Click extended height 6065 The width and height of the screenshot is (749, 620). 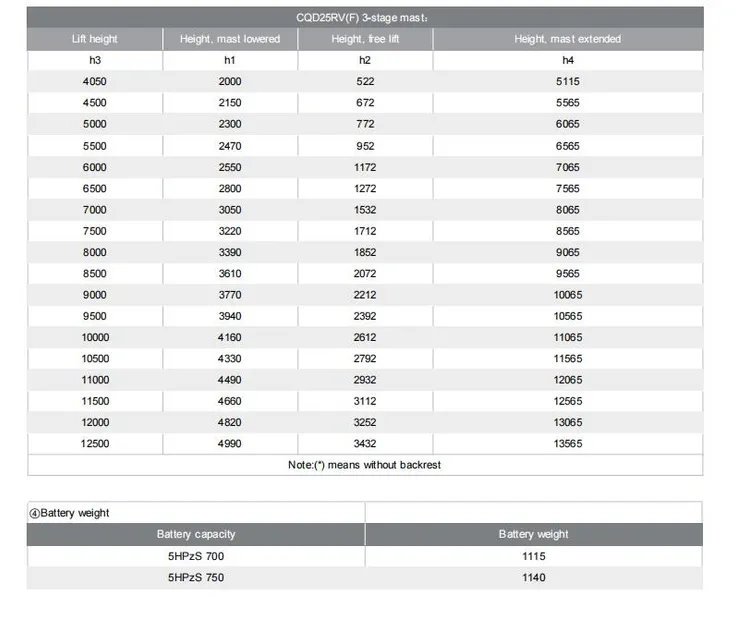567,124
